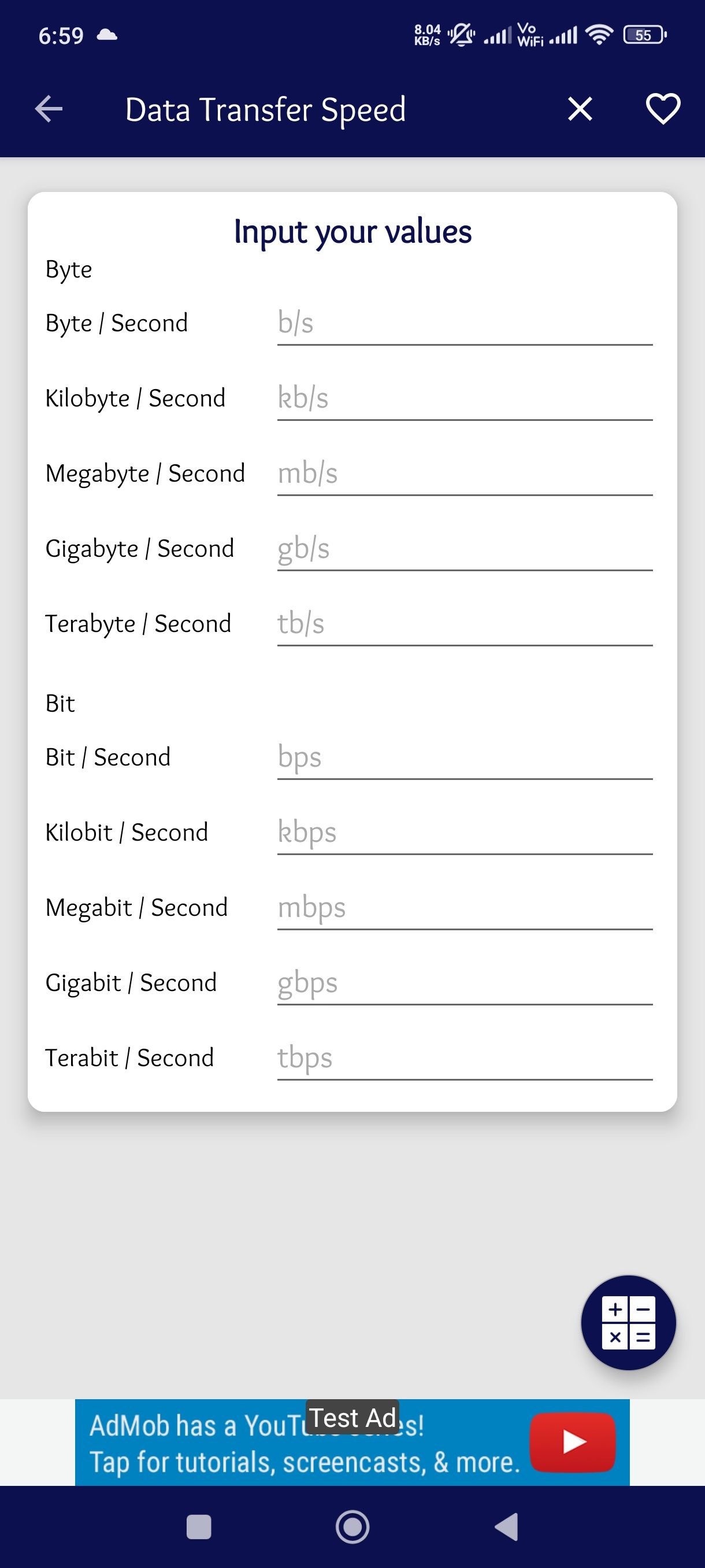The width and height of the screenshot is (705, 1568).
Task: Choose the Terabyte / Second tb/s field
Action: 464,624
